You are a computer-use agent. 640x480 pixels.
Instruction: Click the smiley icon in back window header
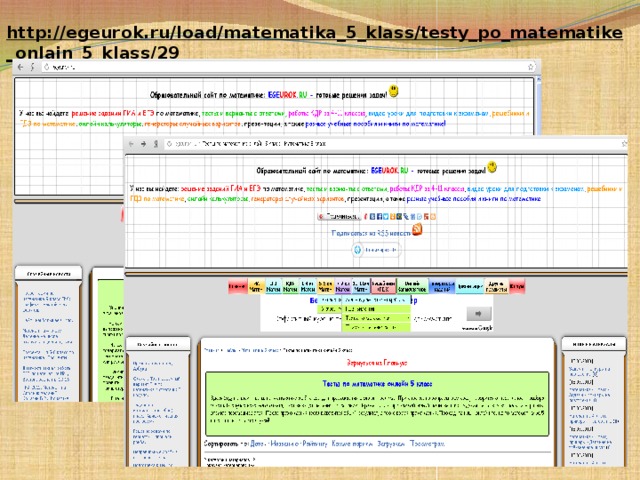pyautogui.click(x=394, y=91)
